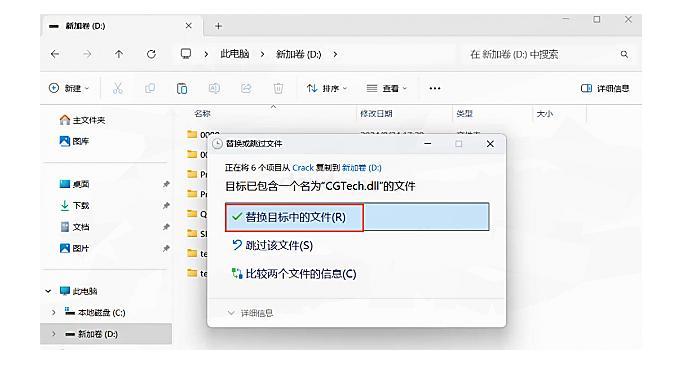Viewport: 682px width, 365px height.
Task: Click the Copy icon in the toolbar
Action: 150,88
